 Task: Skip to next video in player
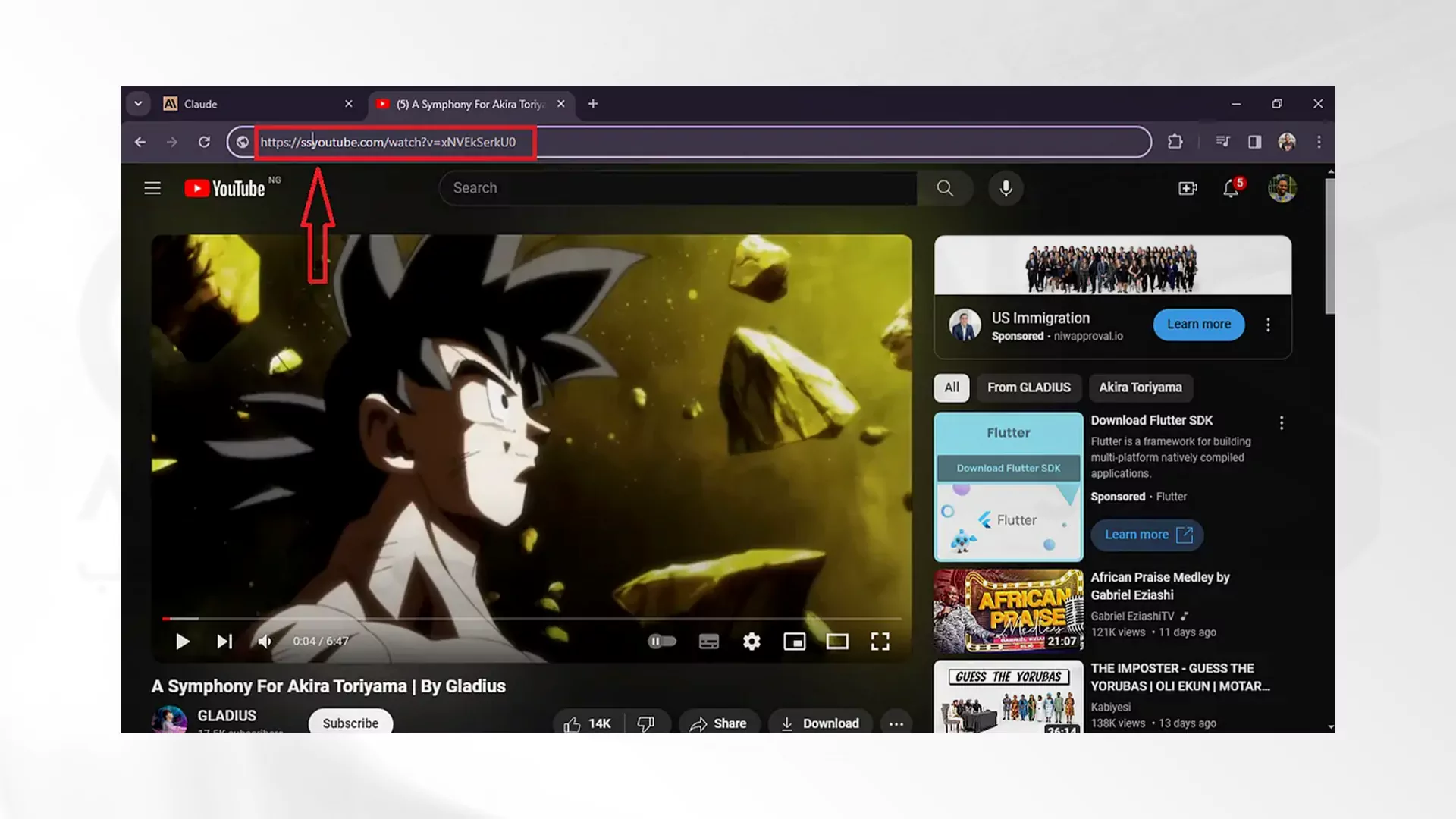224,642
